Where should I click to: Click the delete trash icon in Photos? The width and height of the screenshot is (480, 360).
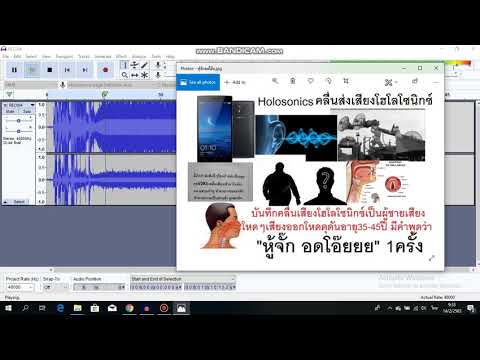[293, 81]
